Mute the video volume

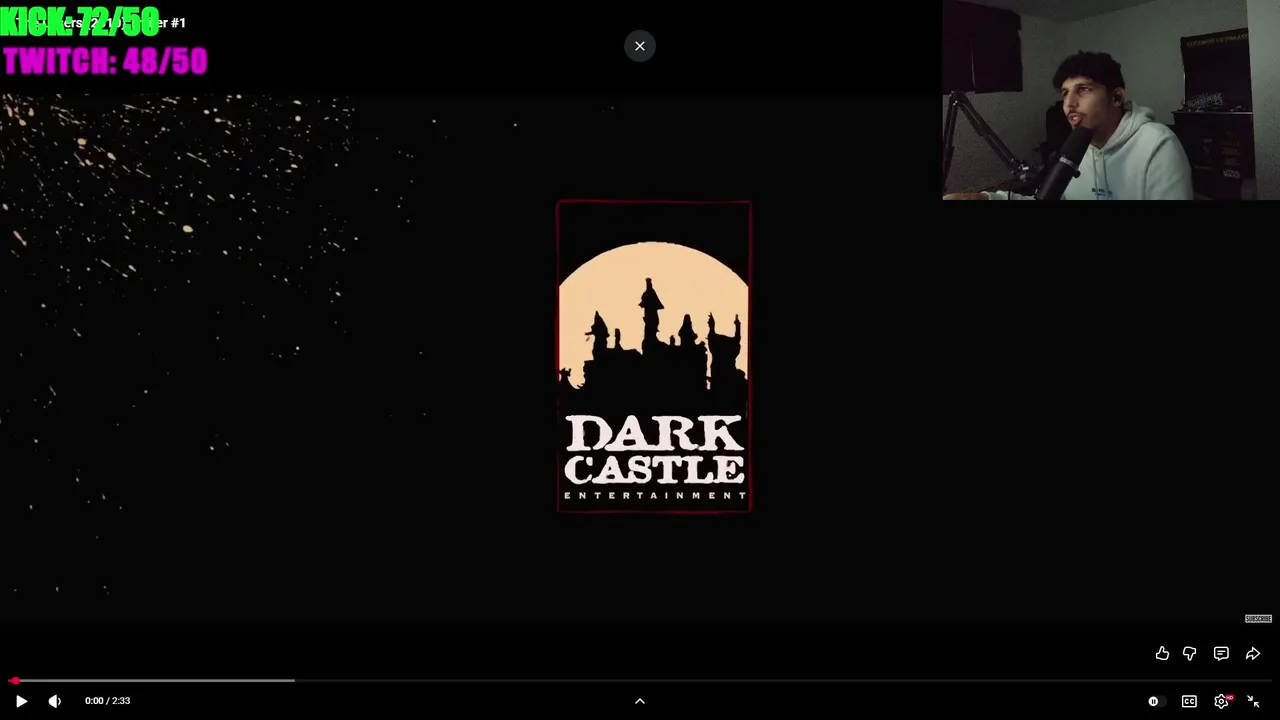55,701
